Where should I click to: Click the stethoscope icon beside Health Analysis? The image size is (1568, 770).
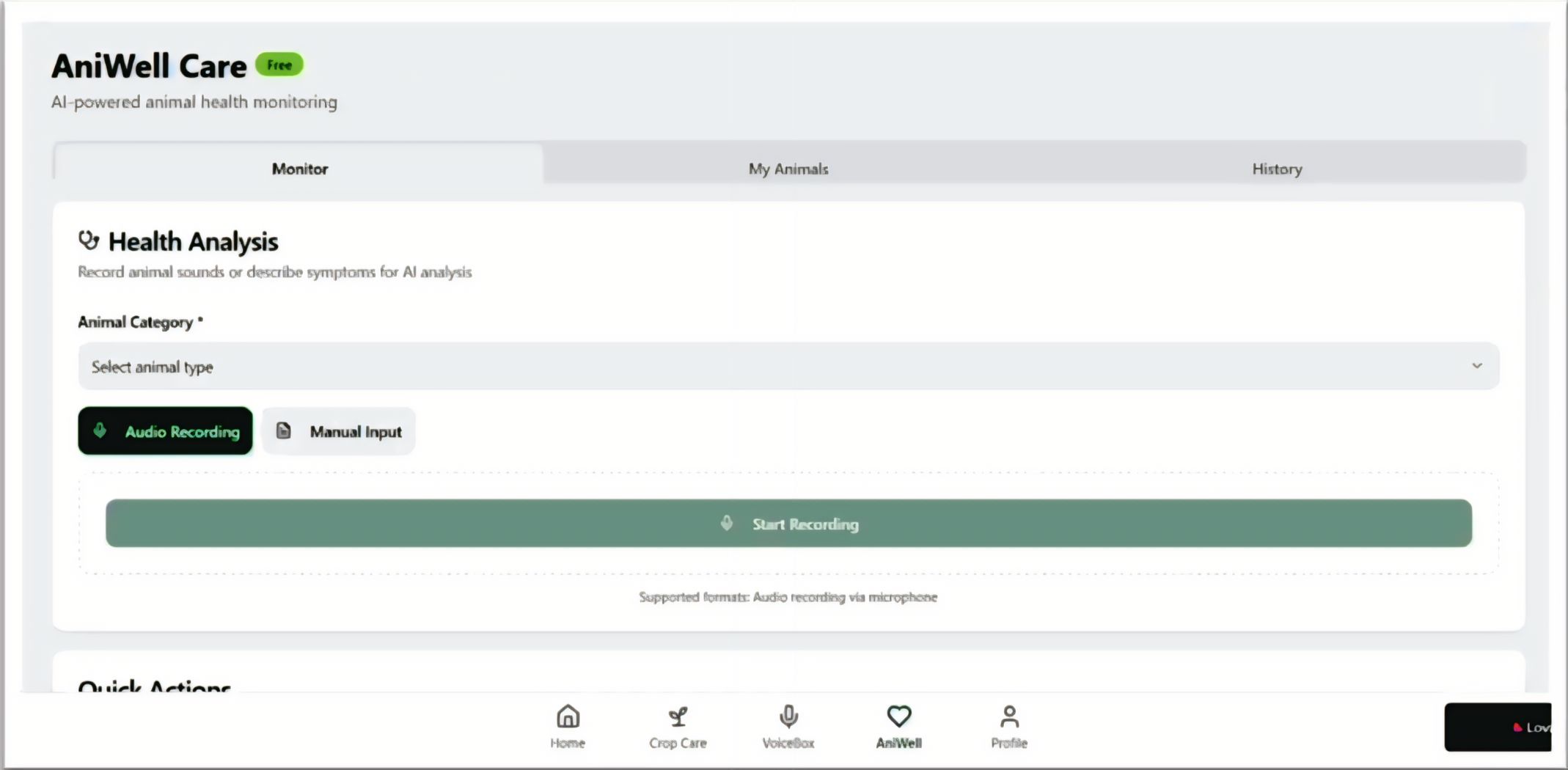89,241
